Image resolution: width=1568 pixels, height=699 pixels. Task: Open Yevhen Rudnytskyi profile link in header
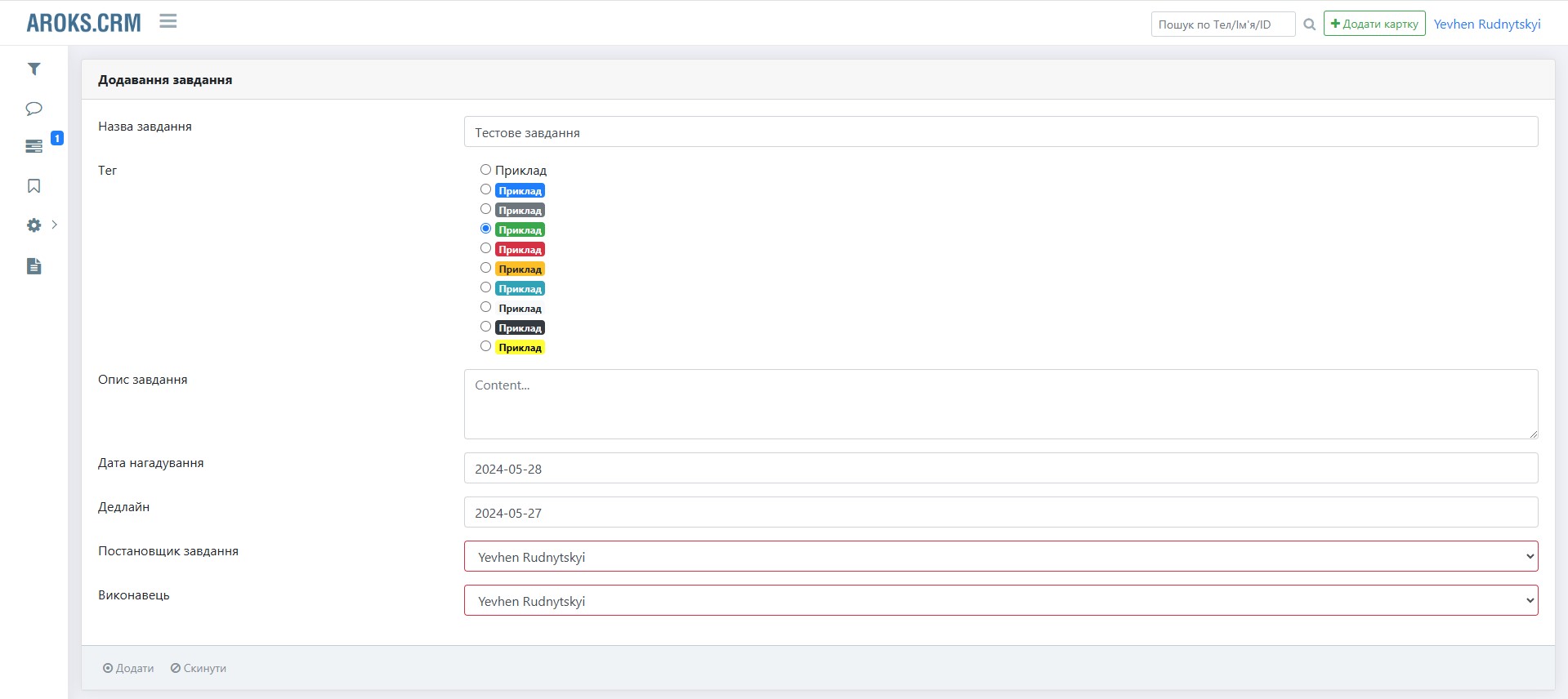[x=1487, y=24]
